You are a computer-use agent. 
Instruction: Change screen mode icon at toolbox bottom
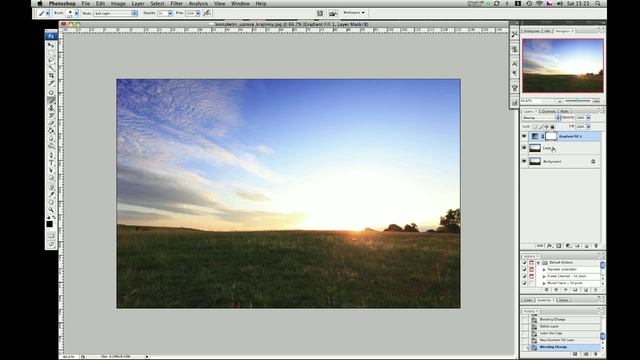click(51, 244)
